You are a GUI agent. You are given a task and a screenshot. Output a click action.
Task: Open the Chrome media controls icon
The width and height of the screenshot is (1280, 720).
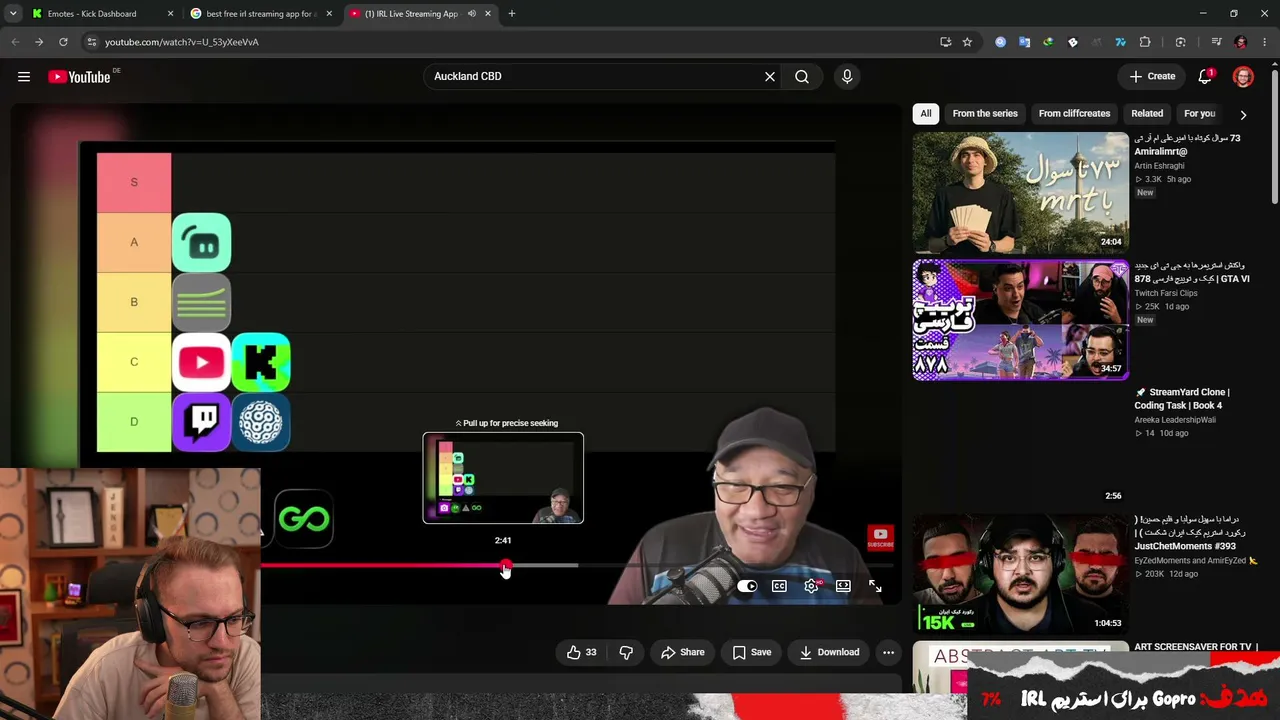(x=1216, y=42)
